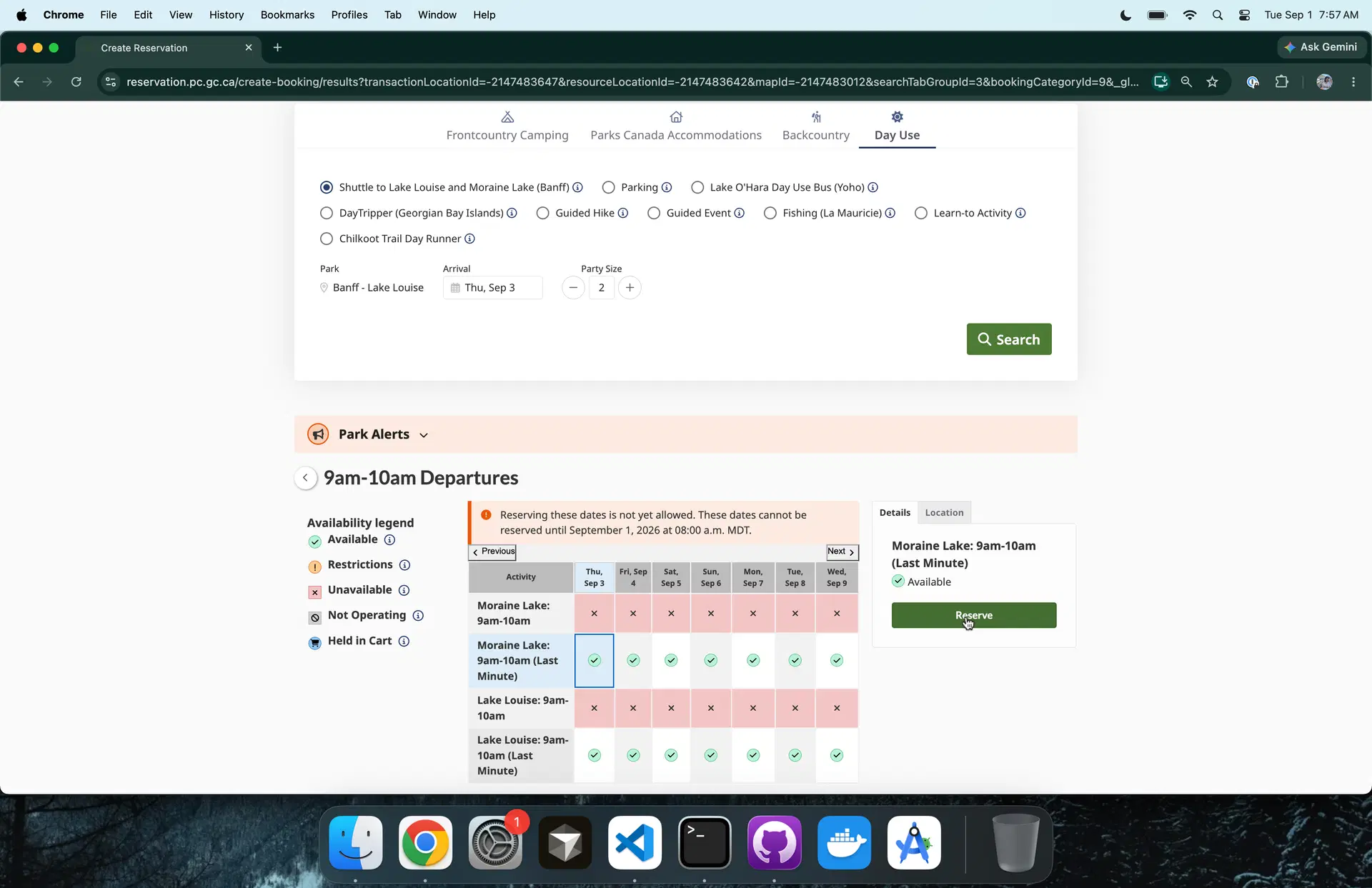Select the Parking radio button
This screenshot has width=1372, height=888.
coord(609,187)
